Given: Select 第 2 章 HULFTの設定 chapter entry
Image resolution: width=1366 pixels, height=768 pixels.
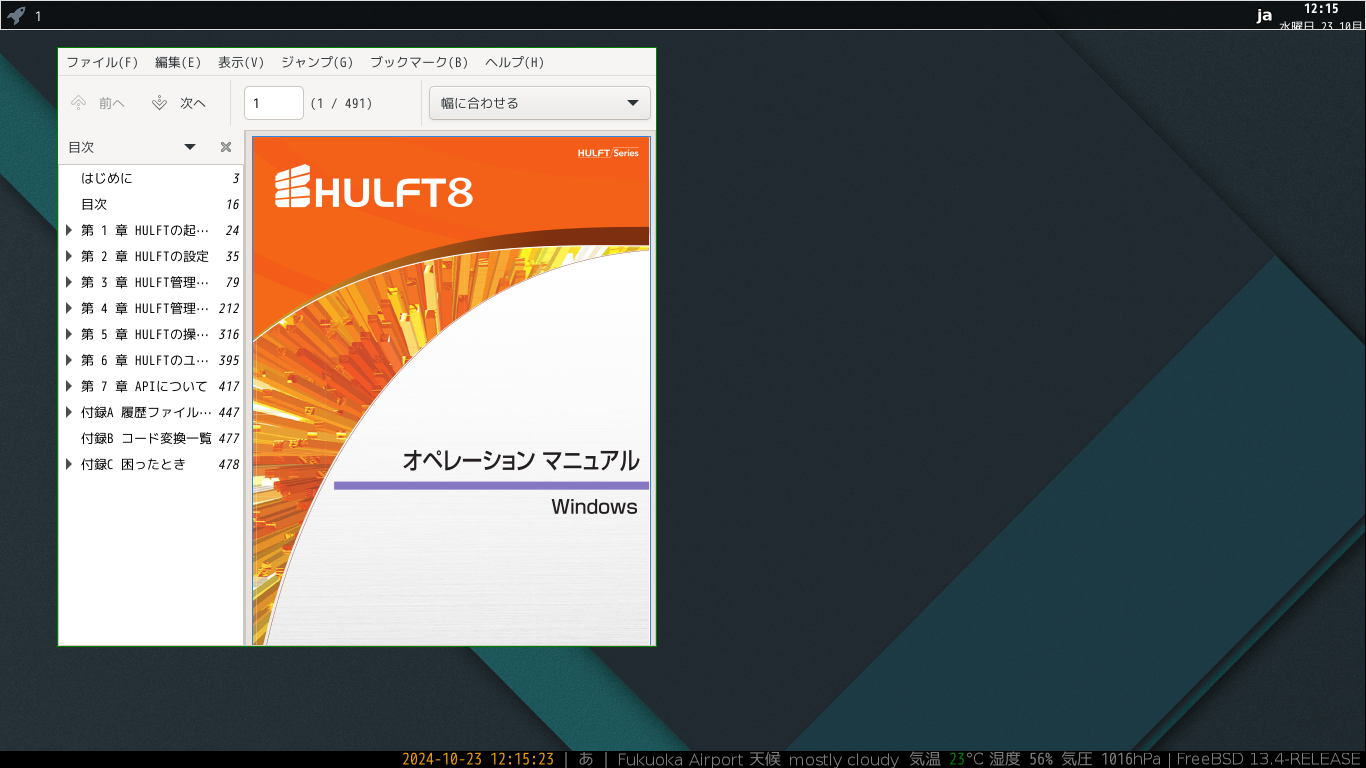Looking at the screenshot, I should click(x=151, y=256).
